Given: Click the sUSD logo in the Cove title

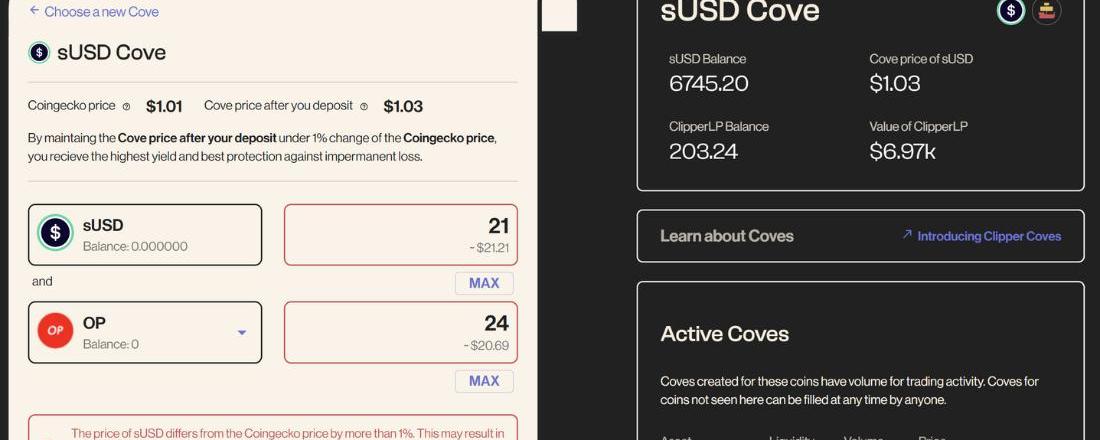Looking at the screenshot, I should (39, 53).
